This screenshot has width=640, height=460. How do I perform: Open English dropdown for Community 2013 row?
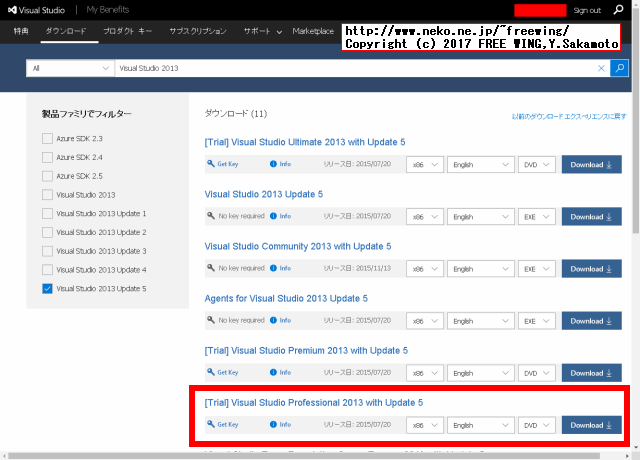click(x=481, y=269)
